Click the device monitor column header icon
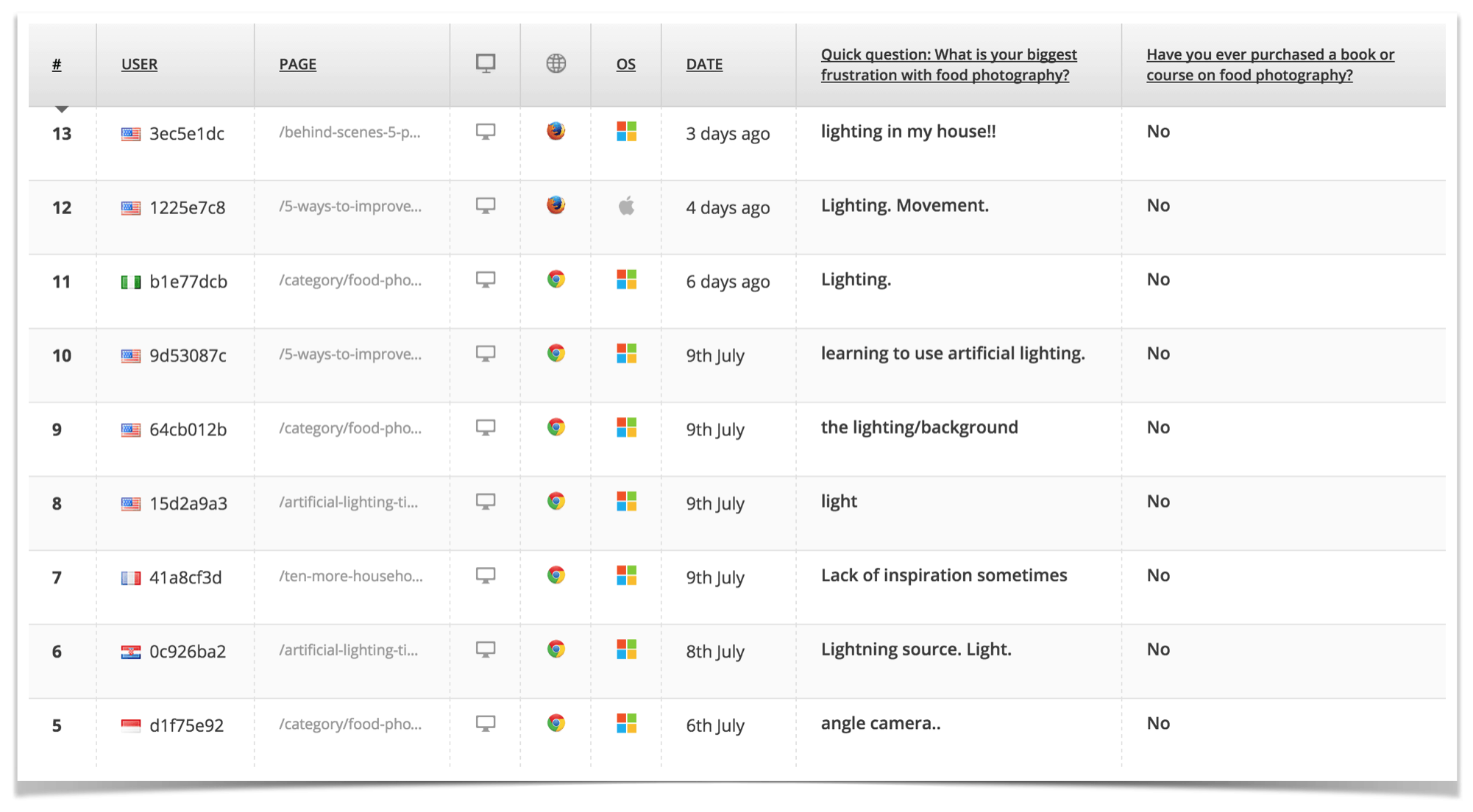1473x812 pixels. coord(485,64)
